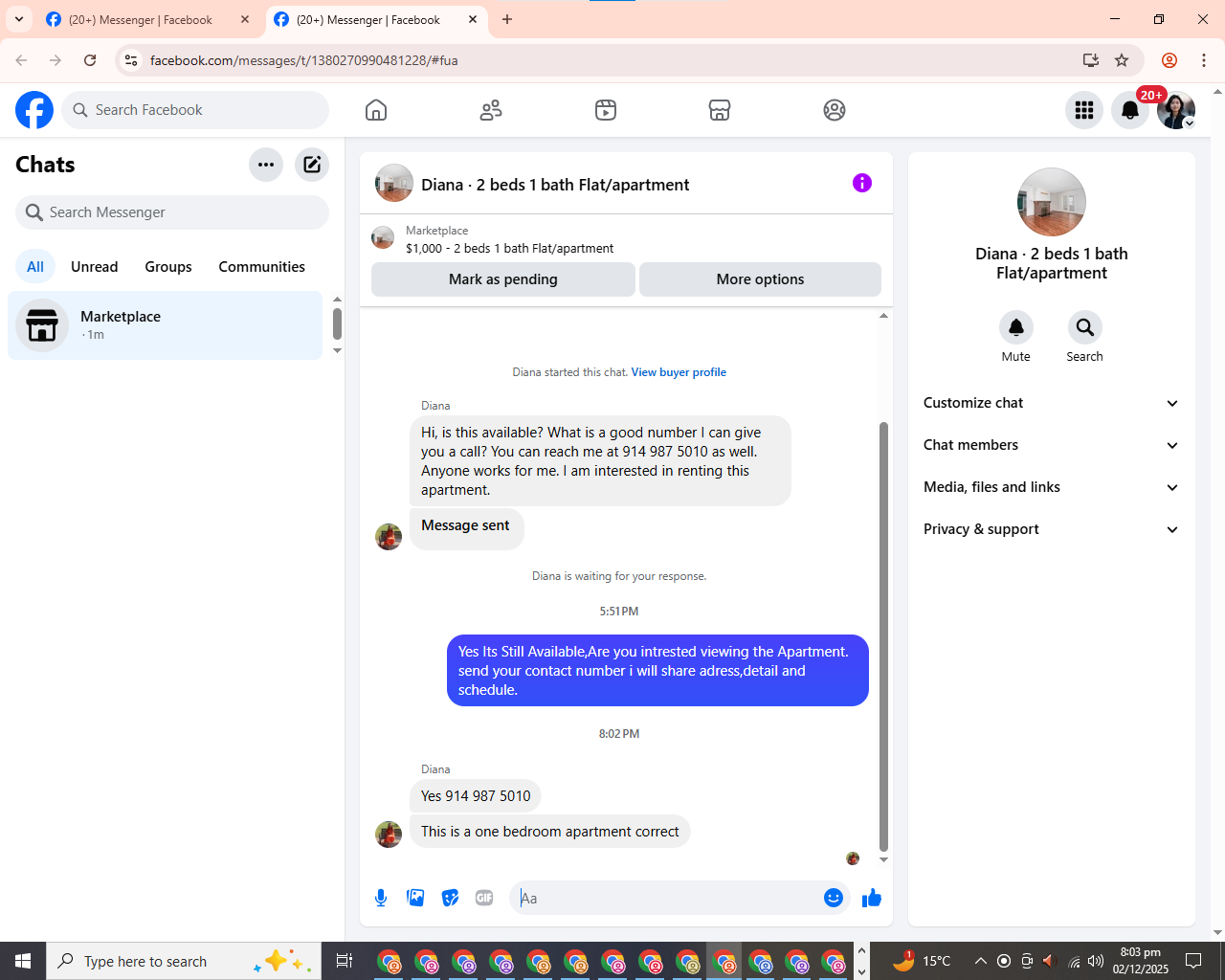Screen dimensions: 1225x980
Task: Expand the Customize chat section
Action: pos(1052,403)
